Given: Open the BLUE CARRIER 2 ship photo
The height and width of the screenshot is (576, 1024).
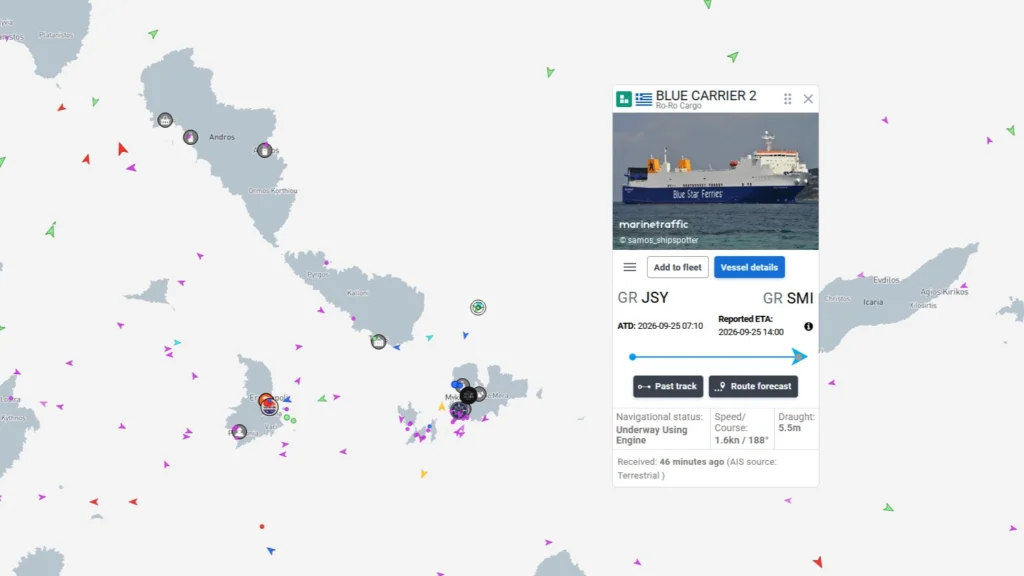Looking at the screenshot, I should click(715, 181).
